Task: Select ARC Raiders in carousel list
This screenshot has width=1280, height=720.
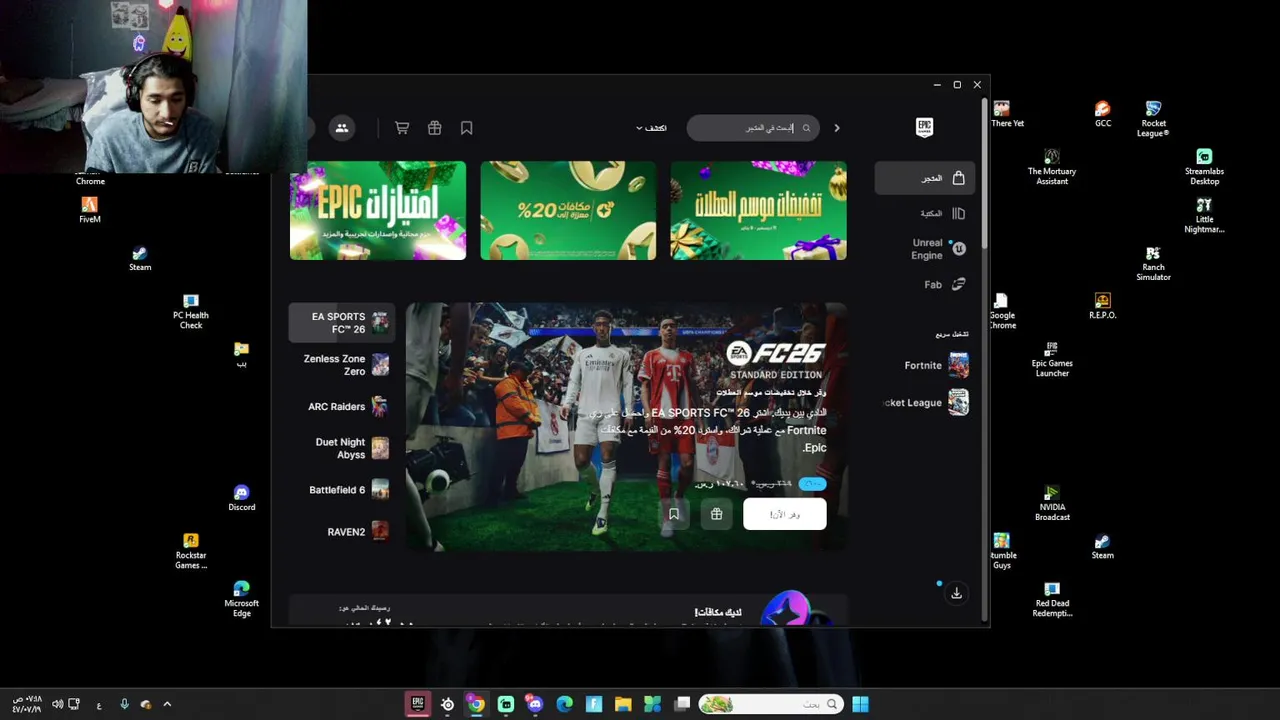Action: tap(342, 407)
